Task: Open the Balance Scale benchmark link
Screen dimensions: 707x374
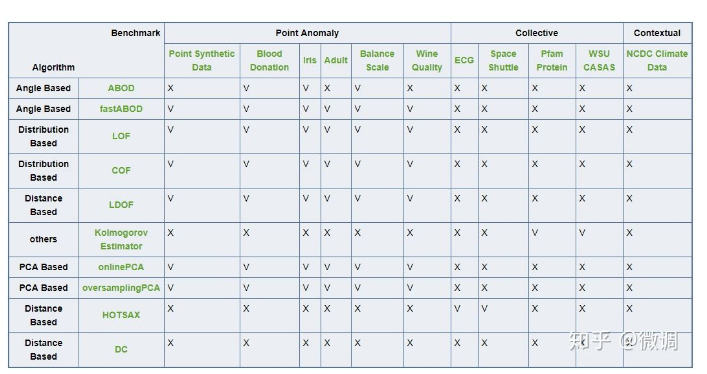Action: [x=377, y=60]
